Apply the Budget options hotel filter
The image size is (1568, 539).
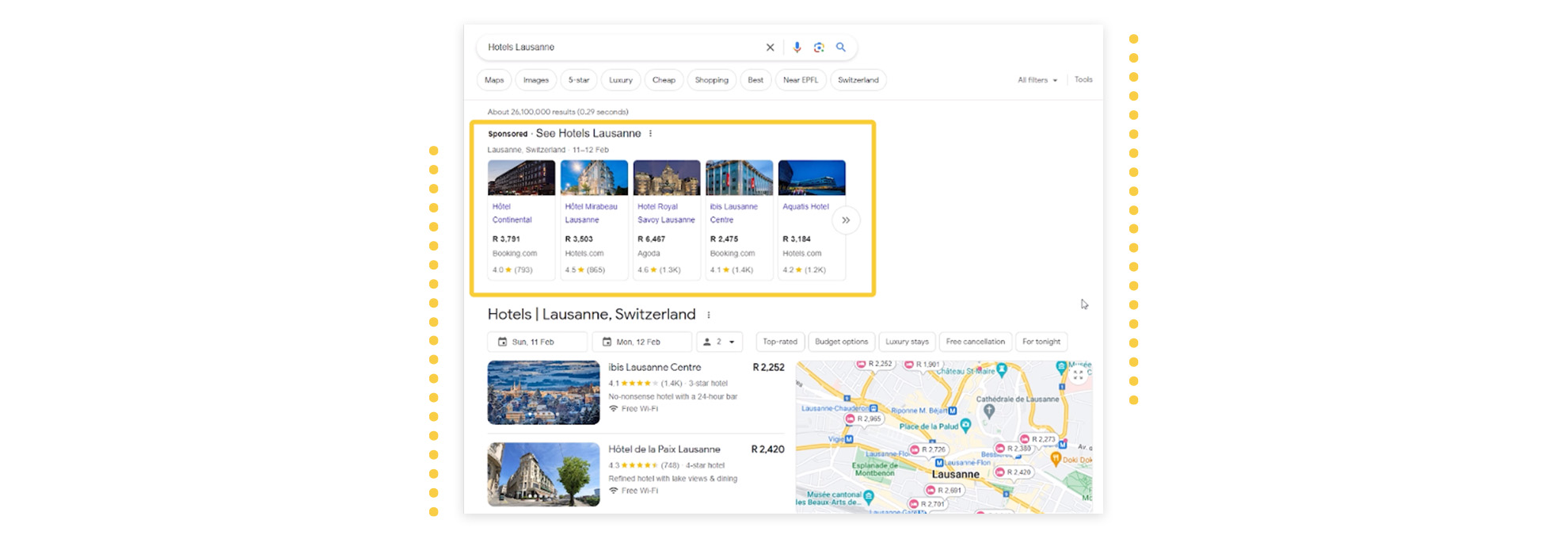click(x=842, y=342)
